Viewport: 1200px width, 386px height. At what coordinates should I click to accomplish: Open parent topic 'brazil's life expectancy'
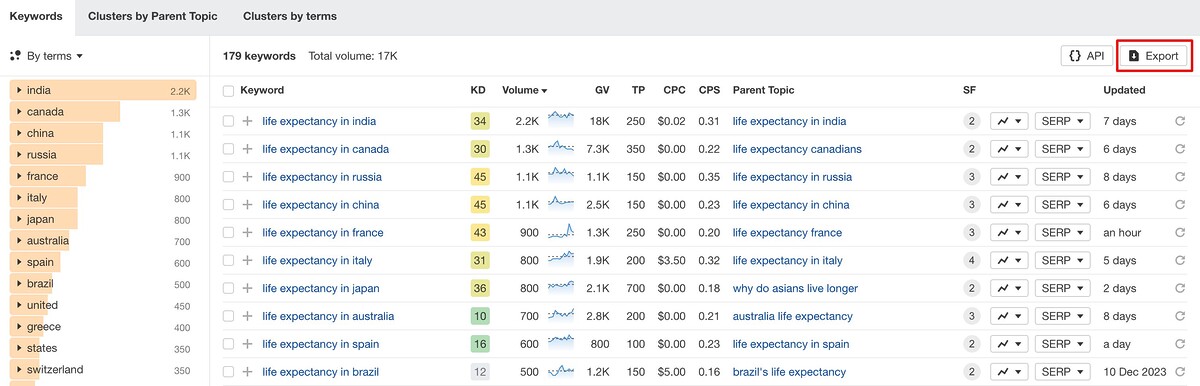[789, 372]
